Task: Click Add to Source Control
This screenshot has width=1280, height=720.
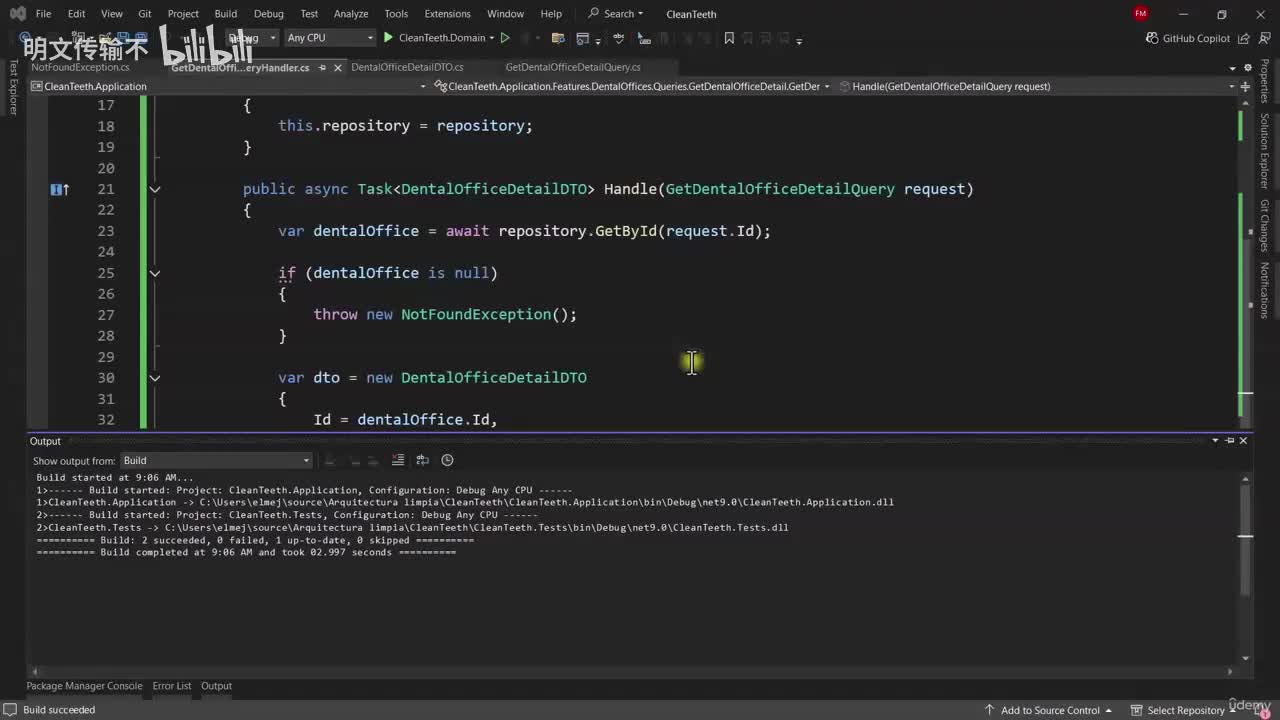Action: 1049,710
